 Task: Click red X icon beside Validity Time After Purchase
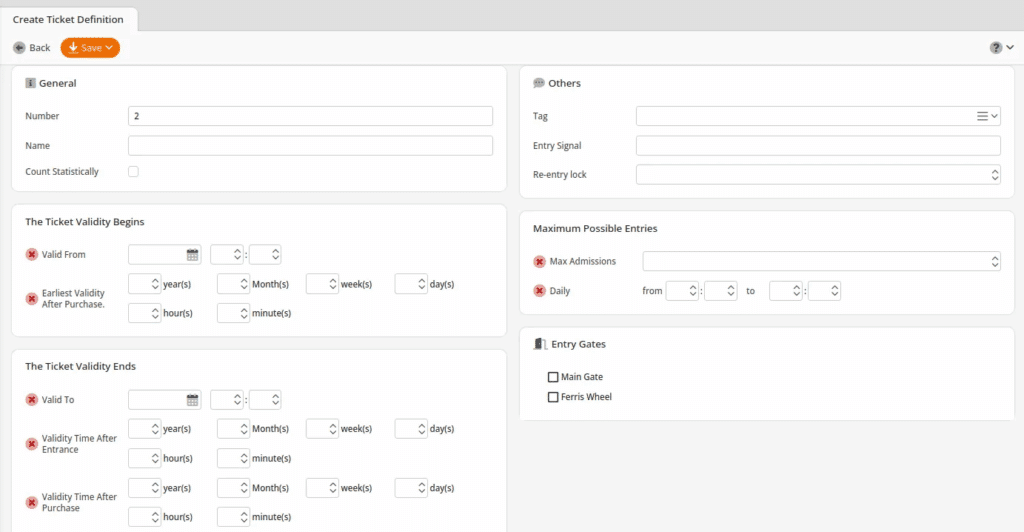(31, 502)
